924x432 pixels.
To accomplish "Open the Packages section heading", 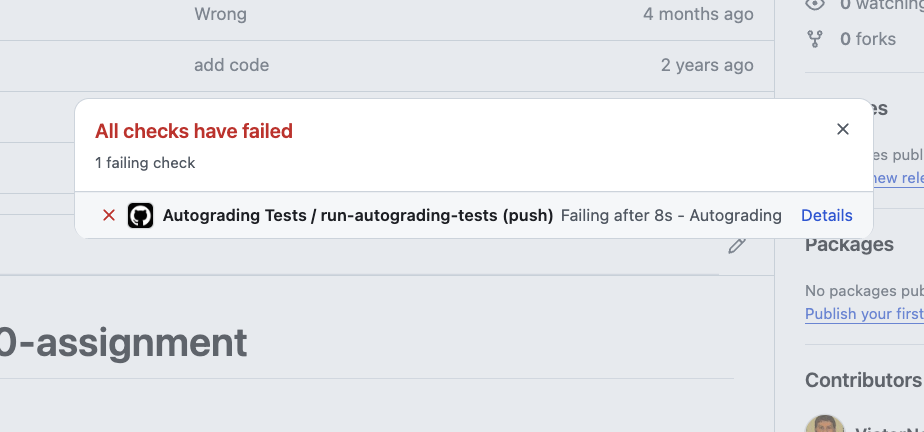I will (x=849, y=244).
